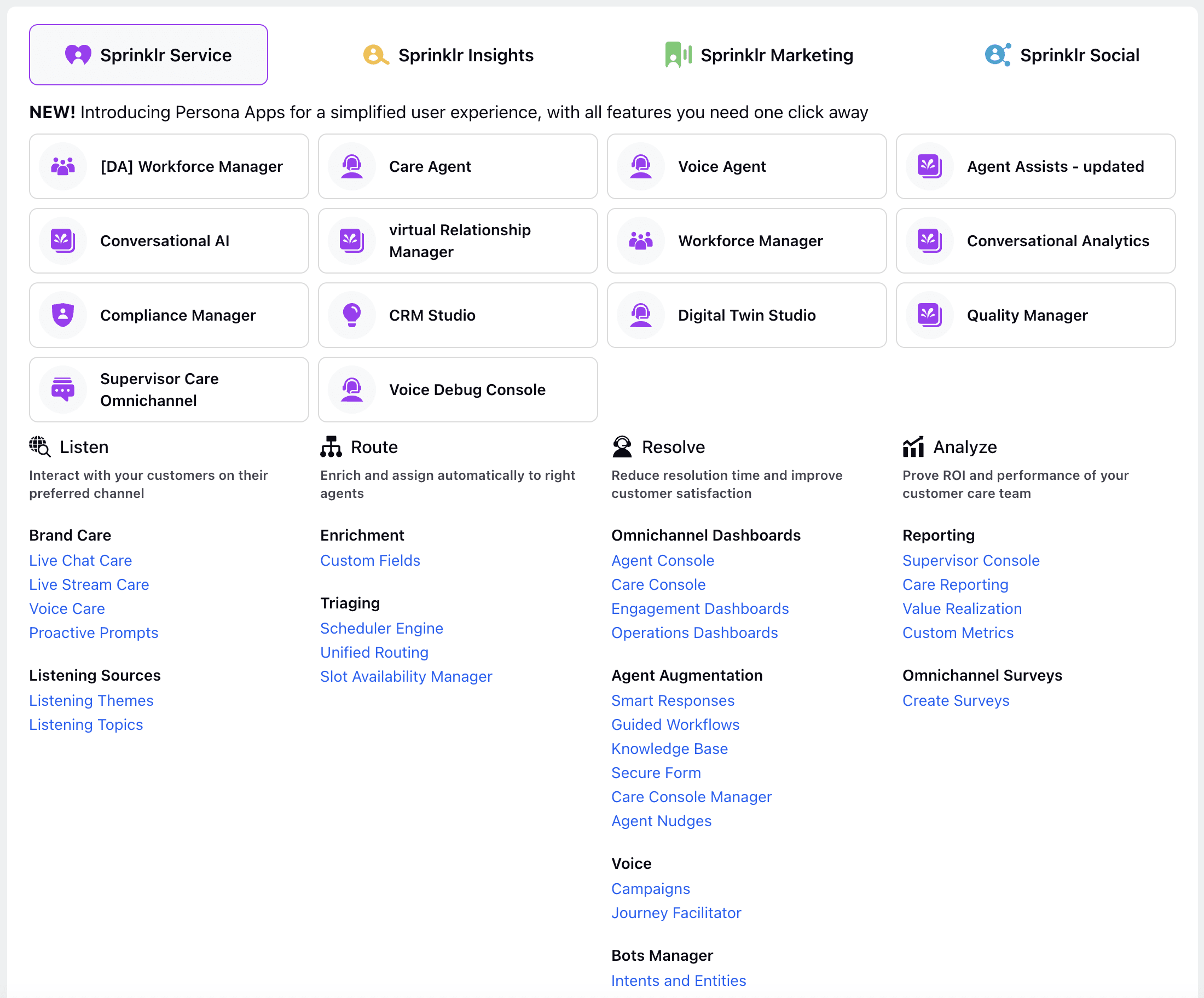Switch to the Sprinklr Social tab

[x=1062, y=55]
